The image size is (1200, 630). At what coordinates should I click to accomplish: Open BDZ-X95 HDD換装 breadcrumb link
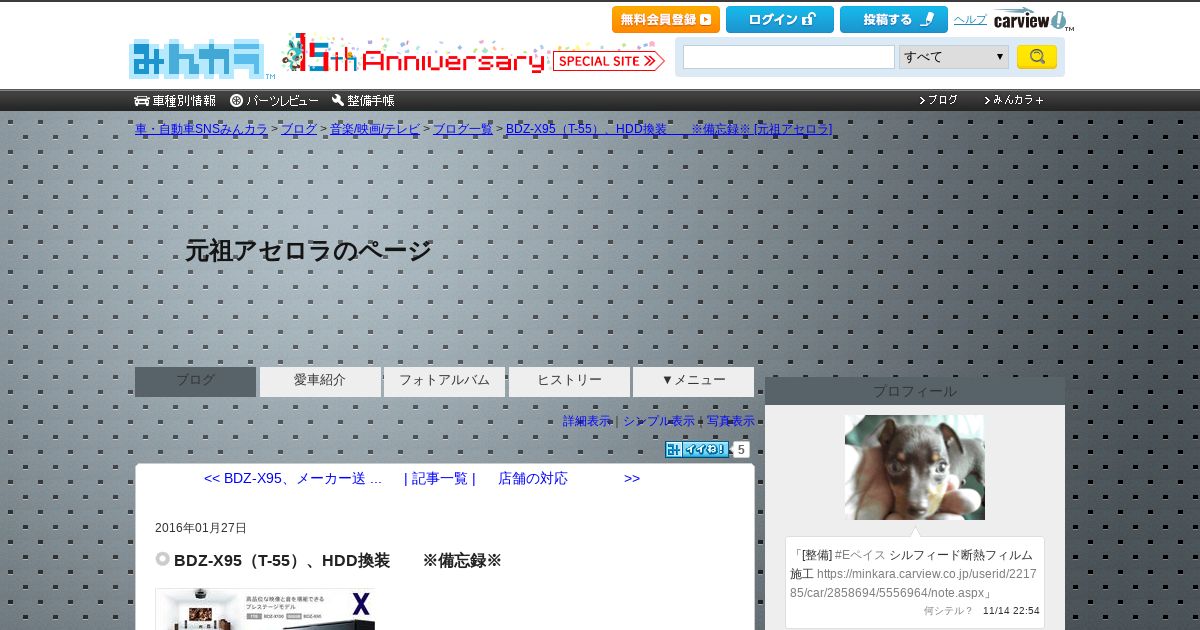[669, 129]
